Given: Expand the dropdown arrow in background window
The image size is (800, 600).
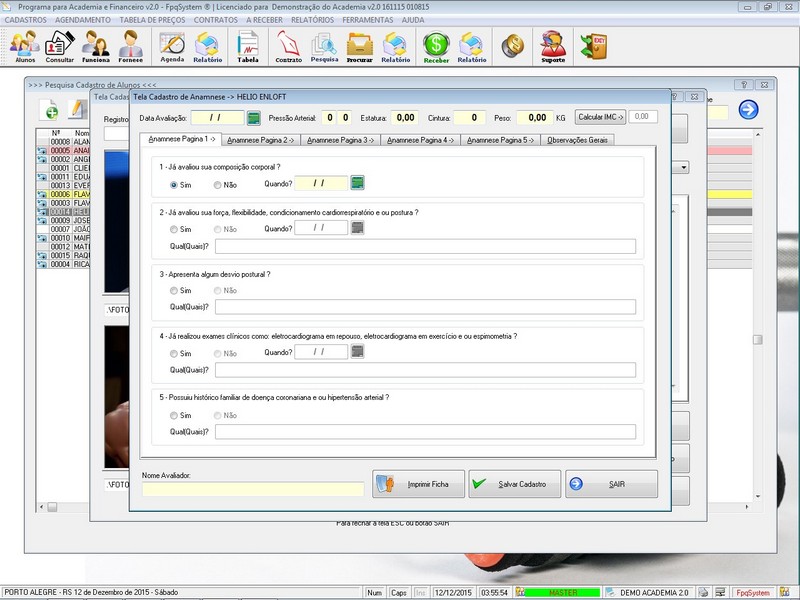Looking at the screenshot, I should pos(684,167).
